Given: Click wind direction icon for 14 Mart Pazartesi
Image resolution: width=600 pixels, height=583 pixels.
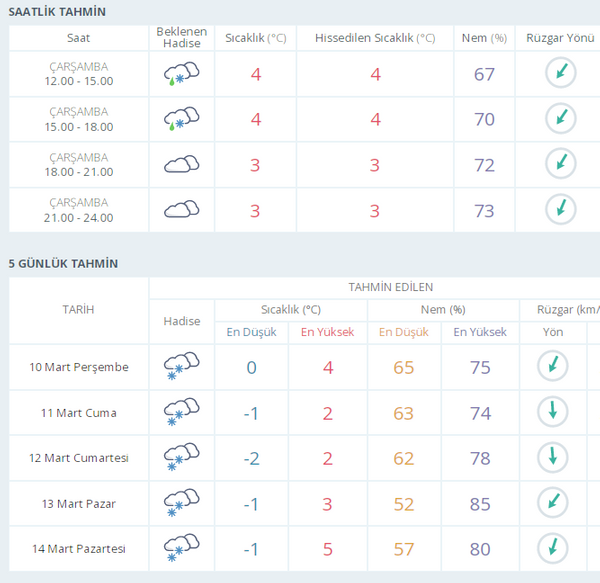Looking at the screenshot, I should 552,548.
